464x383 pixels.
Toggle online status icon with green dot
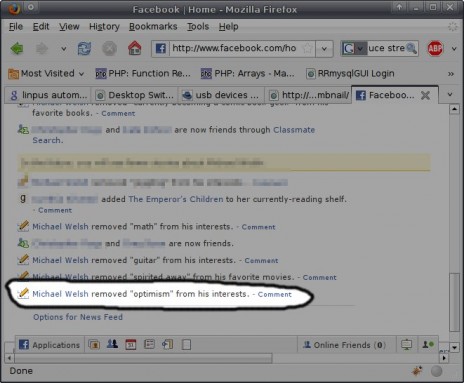(428, 344)
